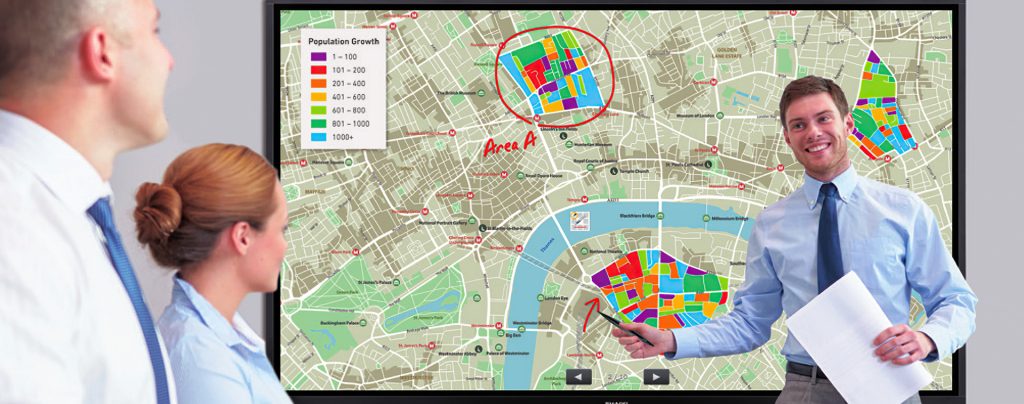Click the National Theatre landmark icon

[x=585, y=251]
